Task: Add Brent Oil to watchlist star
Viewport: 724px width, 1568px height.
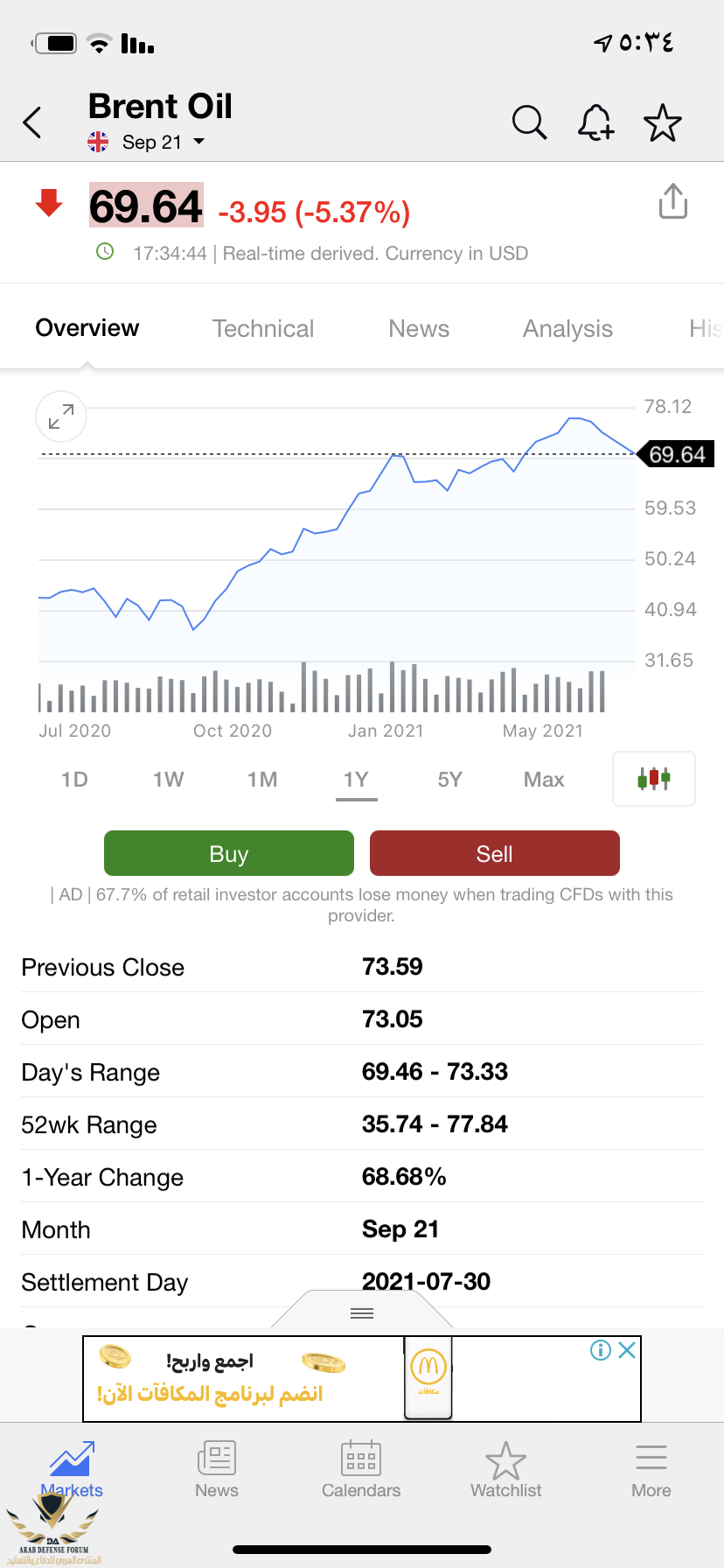Action: pyautogui.click(x=662, y=122)
